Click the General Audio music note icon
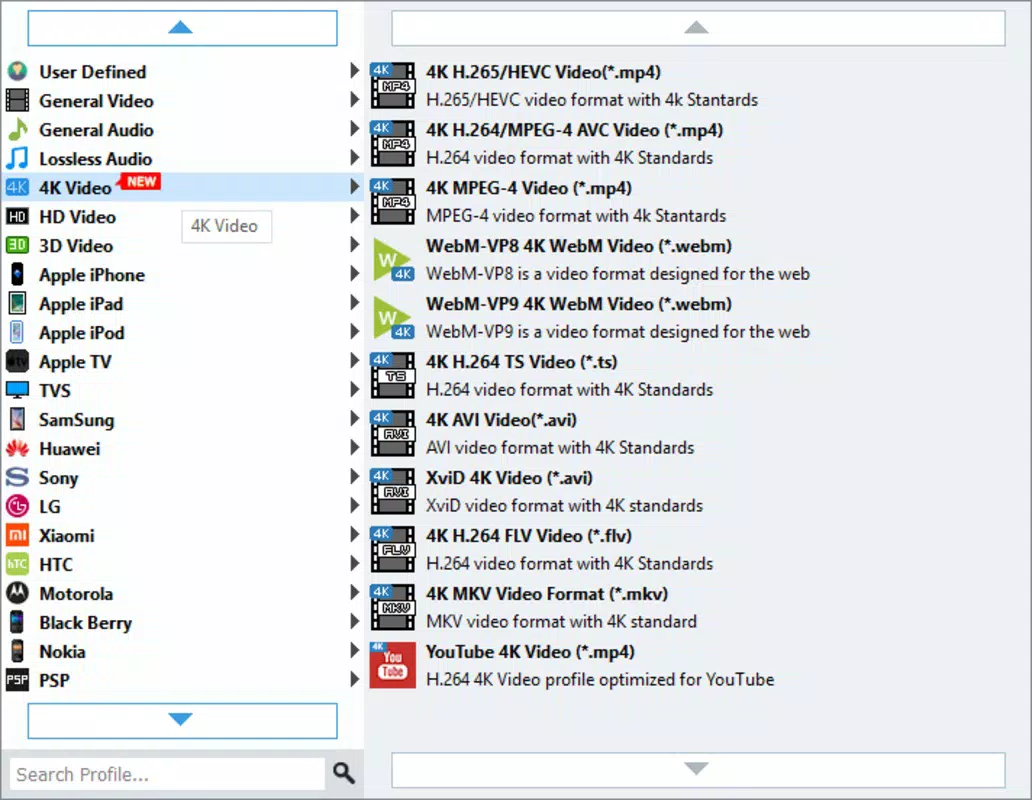 17,129
